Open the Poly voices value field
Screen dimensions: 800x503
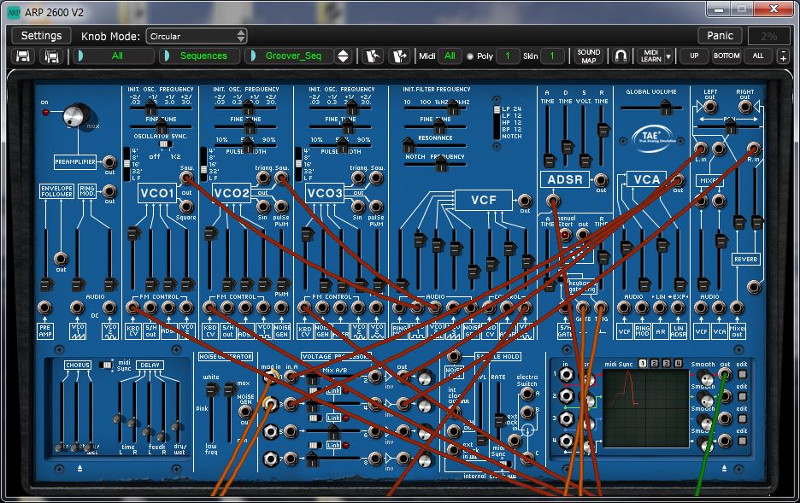[507, 56]
